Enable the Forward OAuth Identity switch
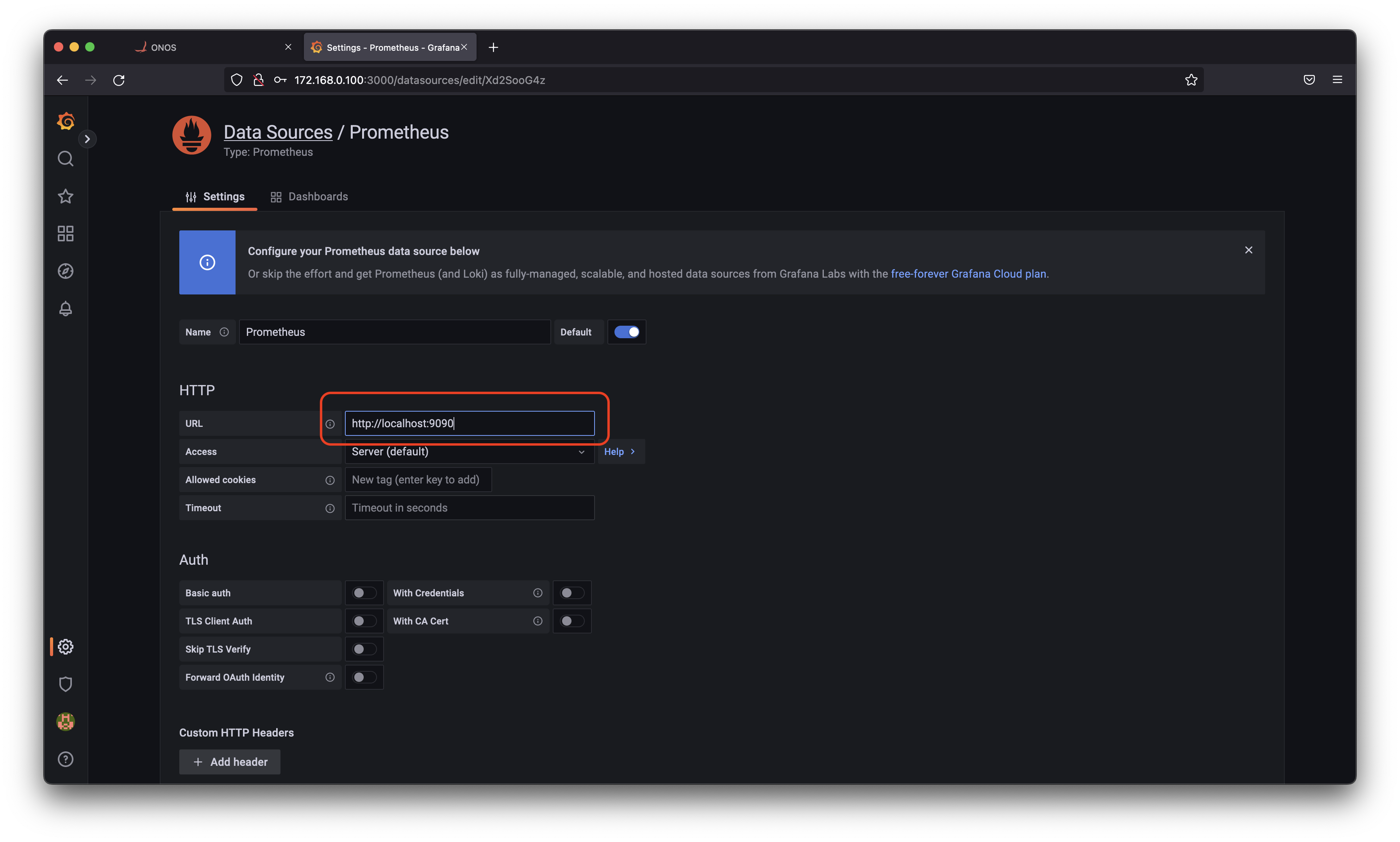The image size is (1400, 842). [364, 678]
